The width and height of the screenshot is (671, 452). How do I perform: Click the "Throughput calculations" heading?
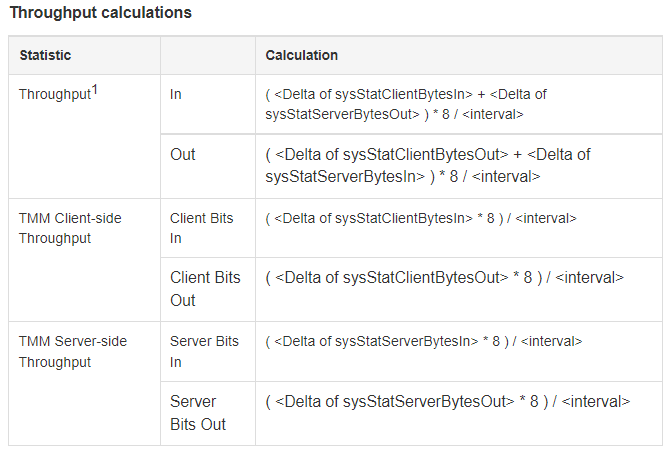[x=100, y=13]
